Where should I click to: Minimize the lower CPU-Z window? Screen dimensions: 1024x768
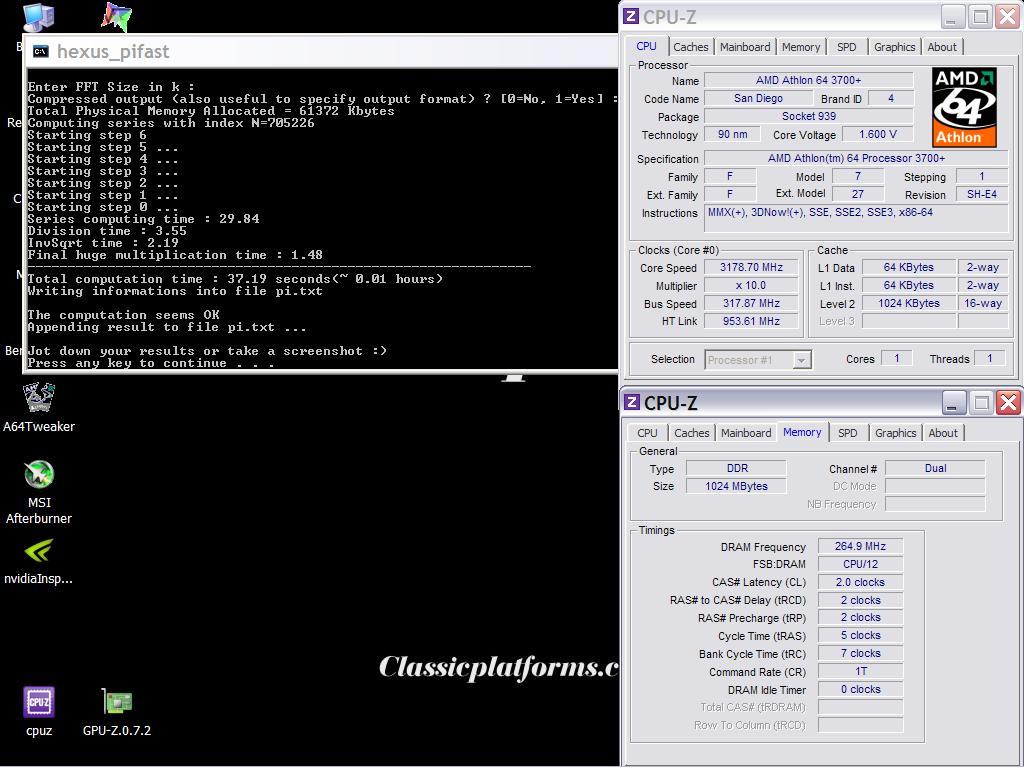pyautogui.click(x=954, y=403)
